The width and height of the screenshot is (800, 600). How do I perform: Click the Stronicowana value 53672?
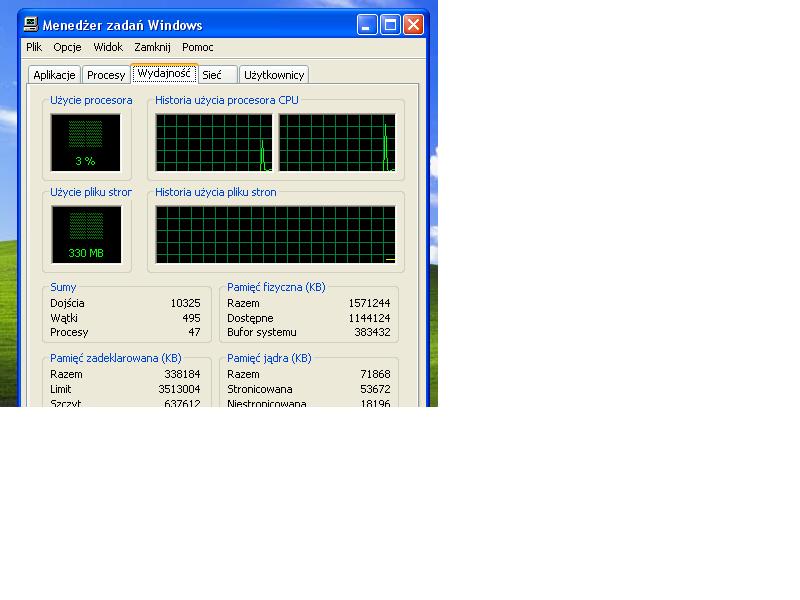click(376, 389)
